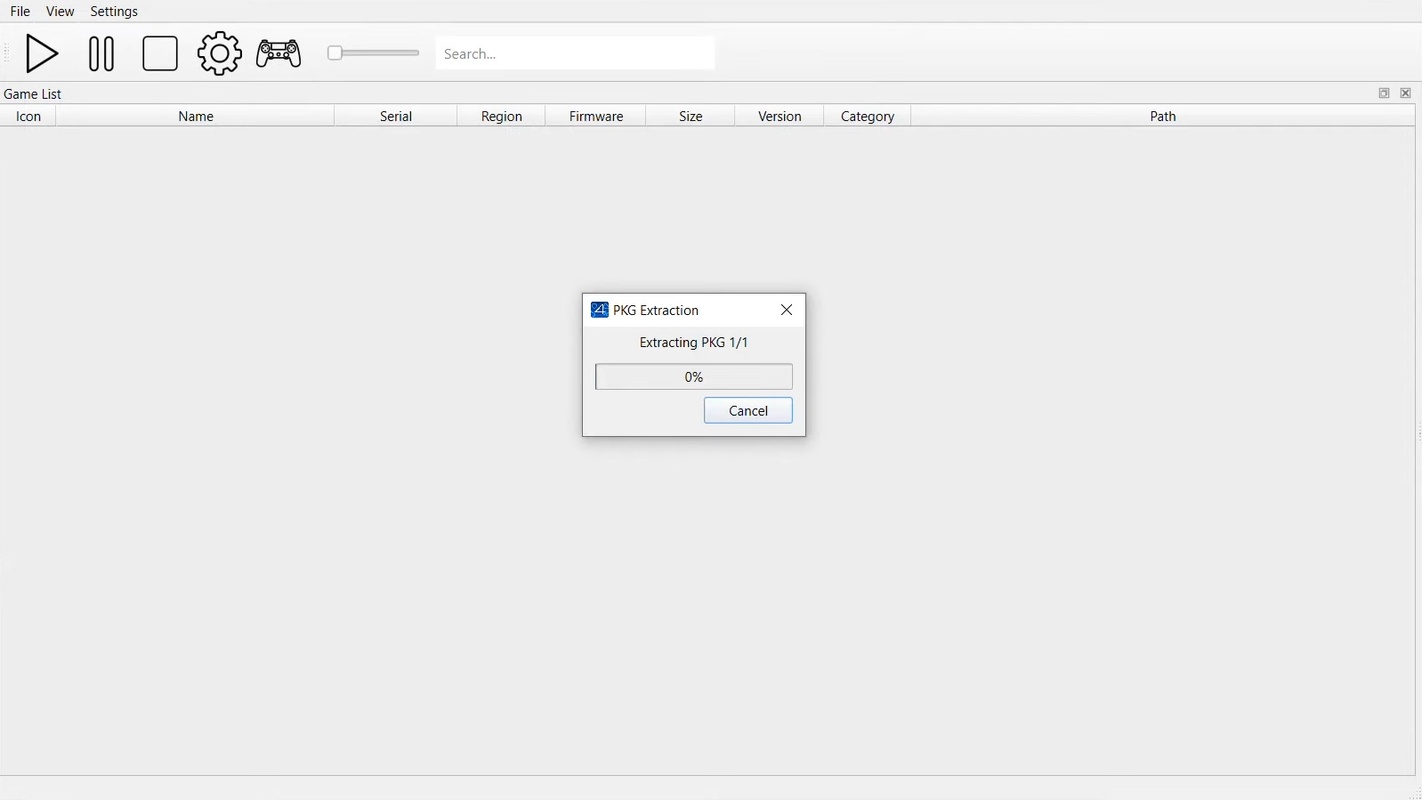Sort games by Path column

pos(1163,116)
